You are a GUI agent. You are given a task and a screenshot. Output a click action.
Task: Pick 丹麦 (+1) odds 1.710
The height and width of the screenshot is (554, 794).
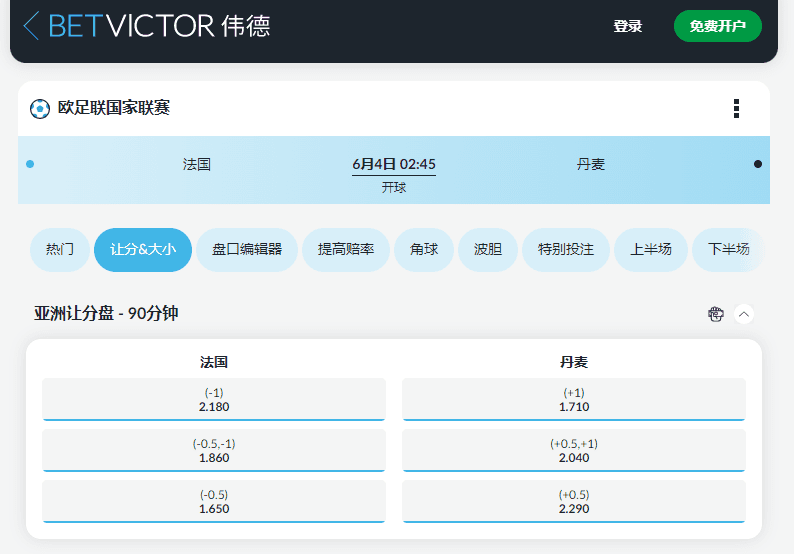(574, 399)
